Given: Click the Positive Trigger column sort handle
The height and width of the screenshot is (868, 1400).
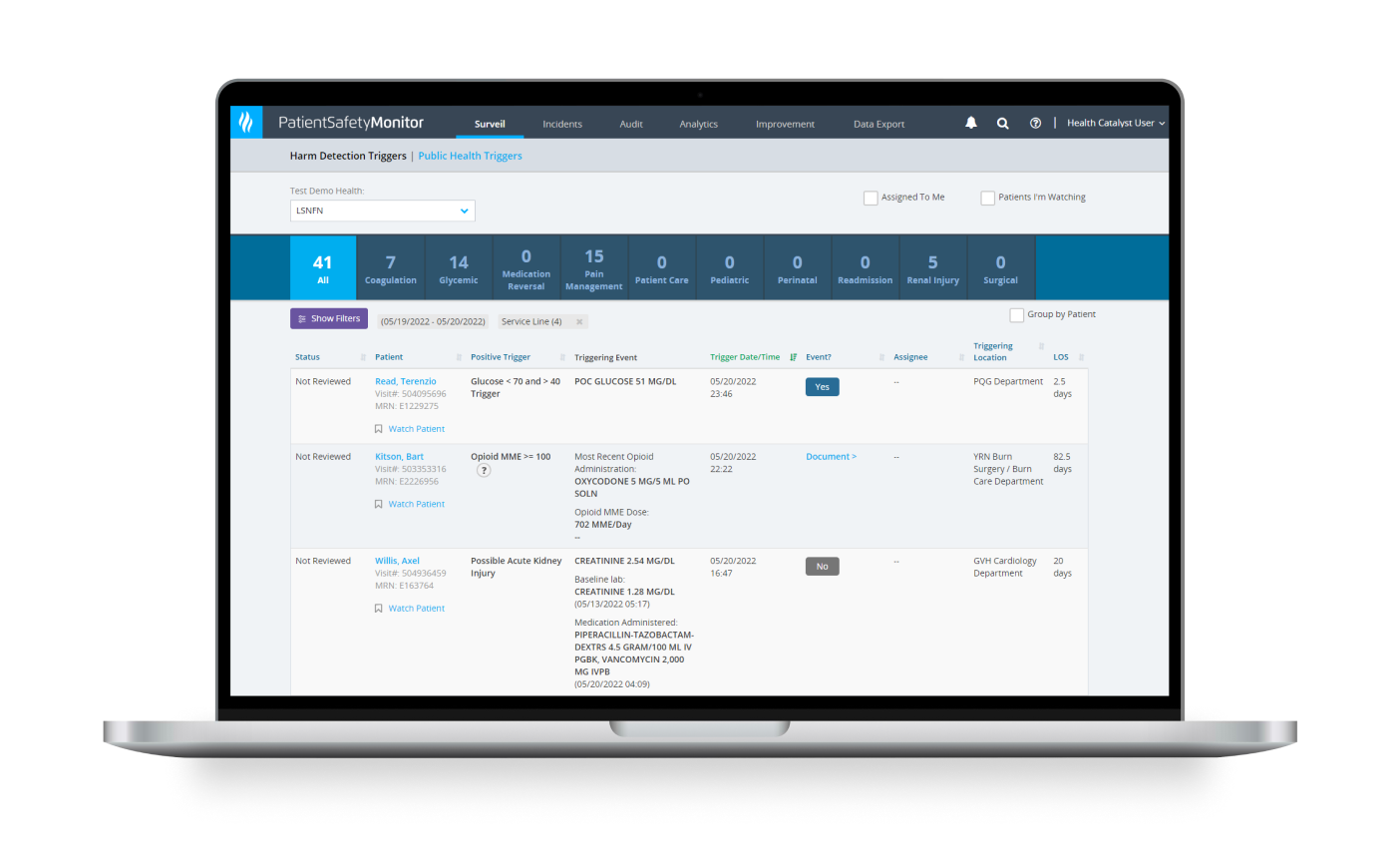Looking at the screenshot, I should pyautogui.click(x=562, y=357).
